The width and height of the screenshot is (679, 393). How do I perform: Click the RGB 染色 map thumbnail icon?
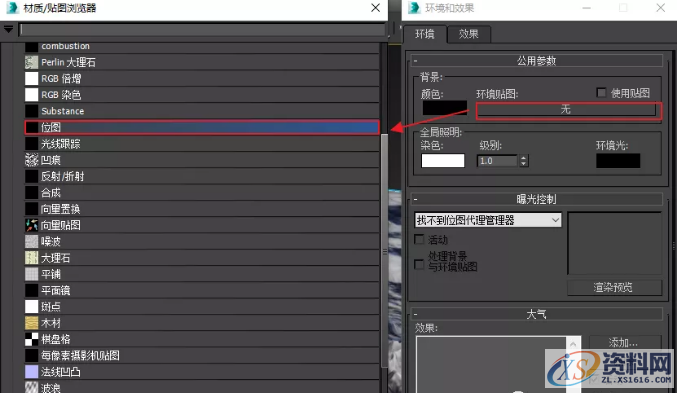[x=31, y=95]
